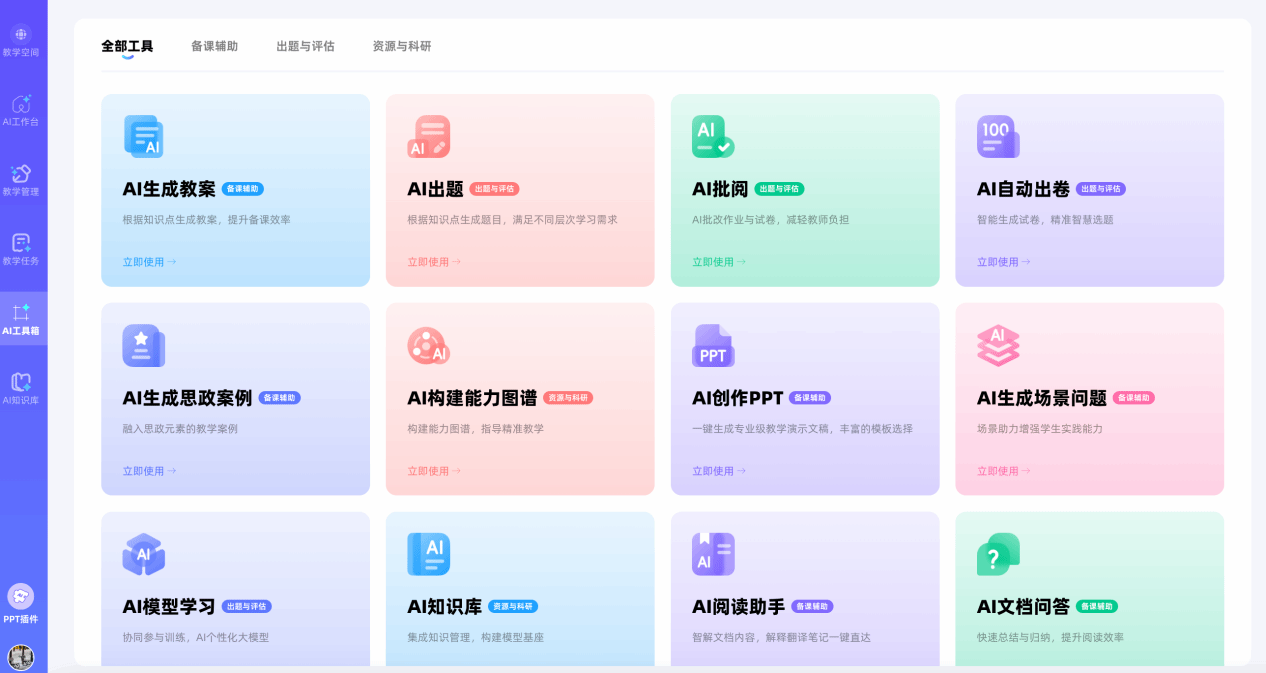The image size is (1266, 673).
Task: Click the 备课辅助 tag beside AI生成场景问题
Action: click(1133, 398)
